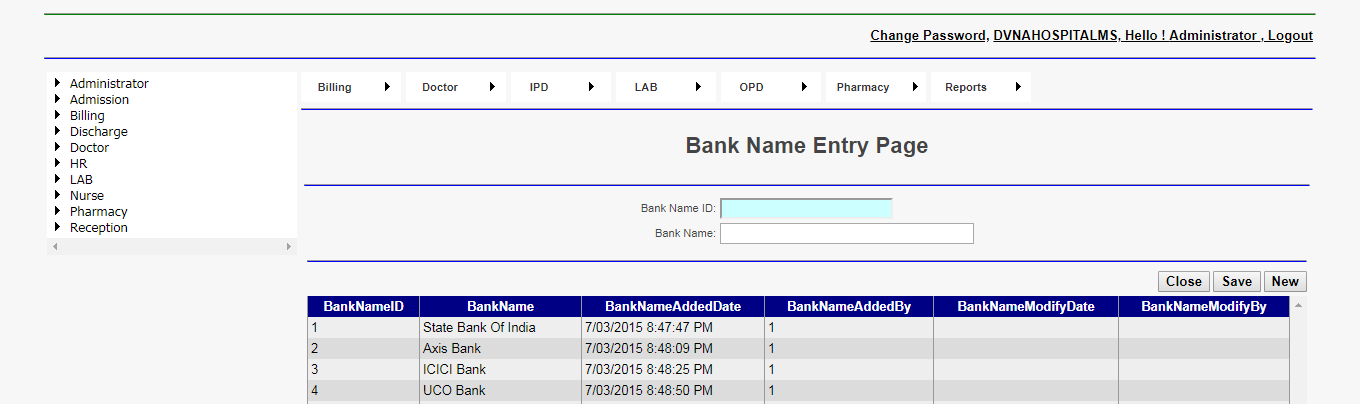The image size is (1360, 404).
Task: Click the Save button
Action: [1237, 282]
